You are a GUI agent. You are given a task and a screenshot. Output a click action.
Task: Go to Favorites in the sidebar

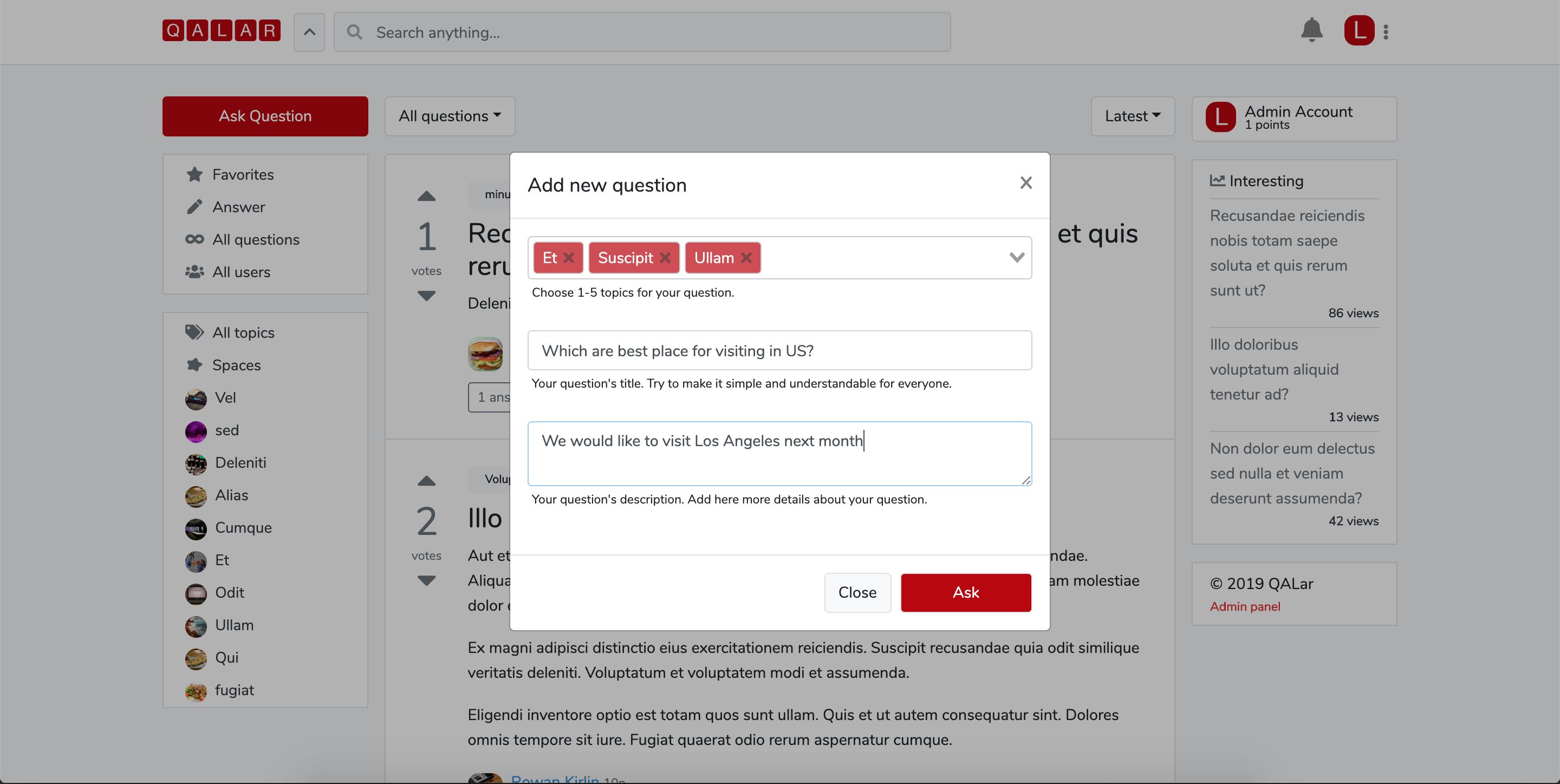pos(242,175)
